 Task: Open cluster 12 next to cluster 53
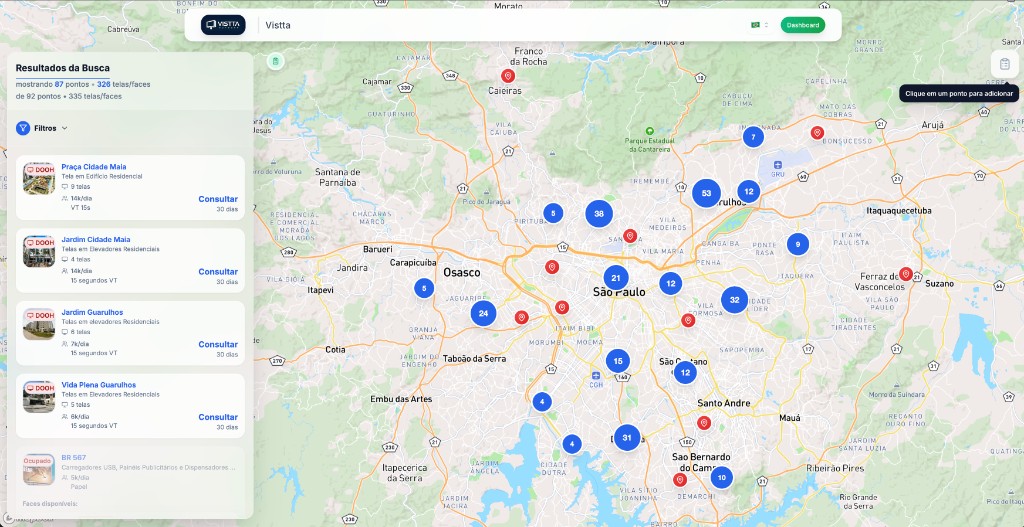tap(748, 191)
